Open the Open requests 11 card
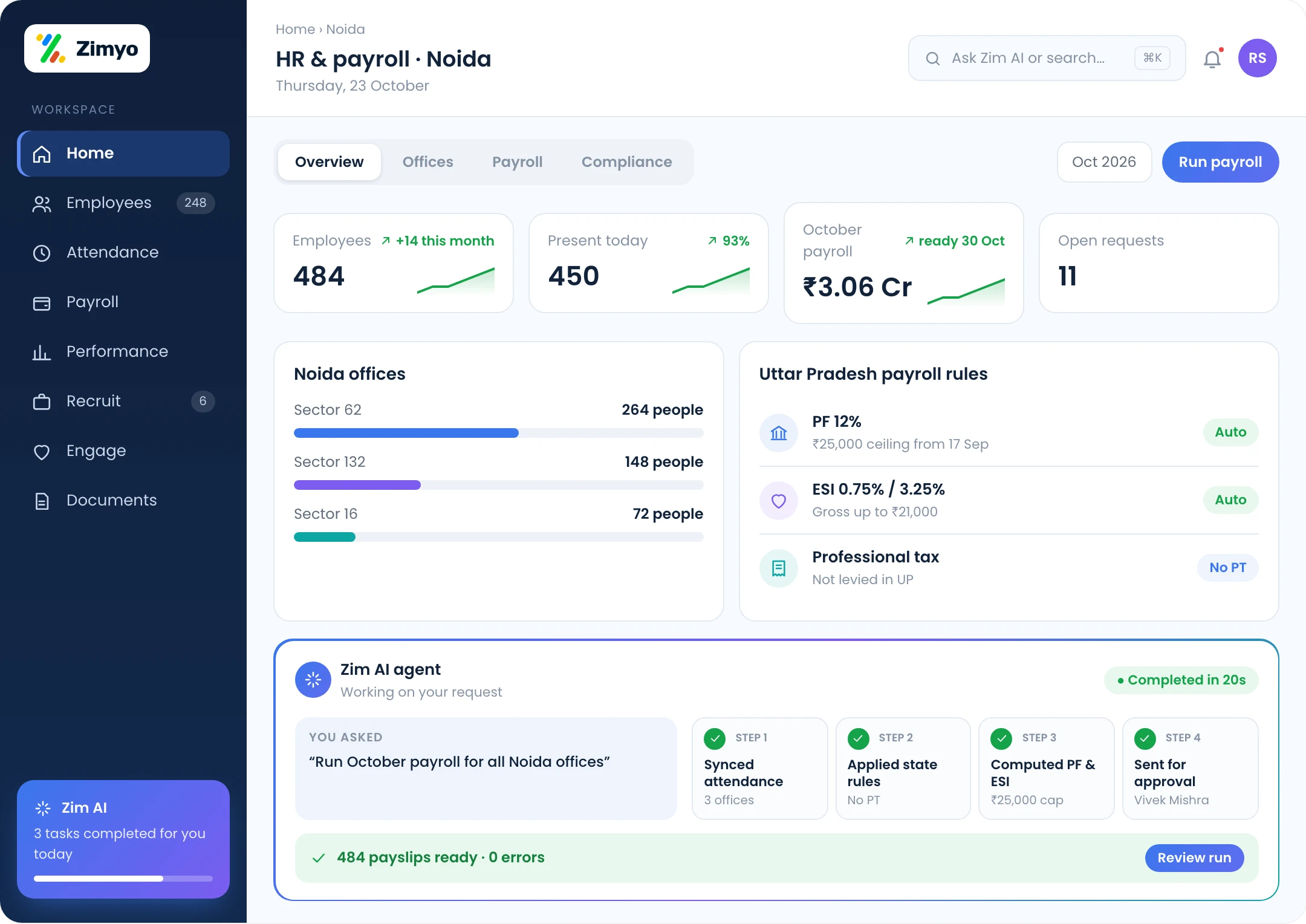The width and height of the screenshot is (1306, 924). click(x=1159, y=263)
